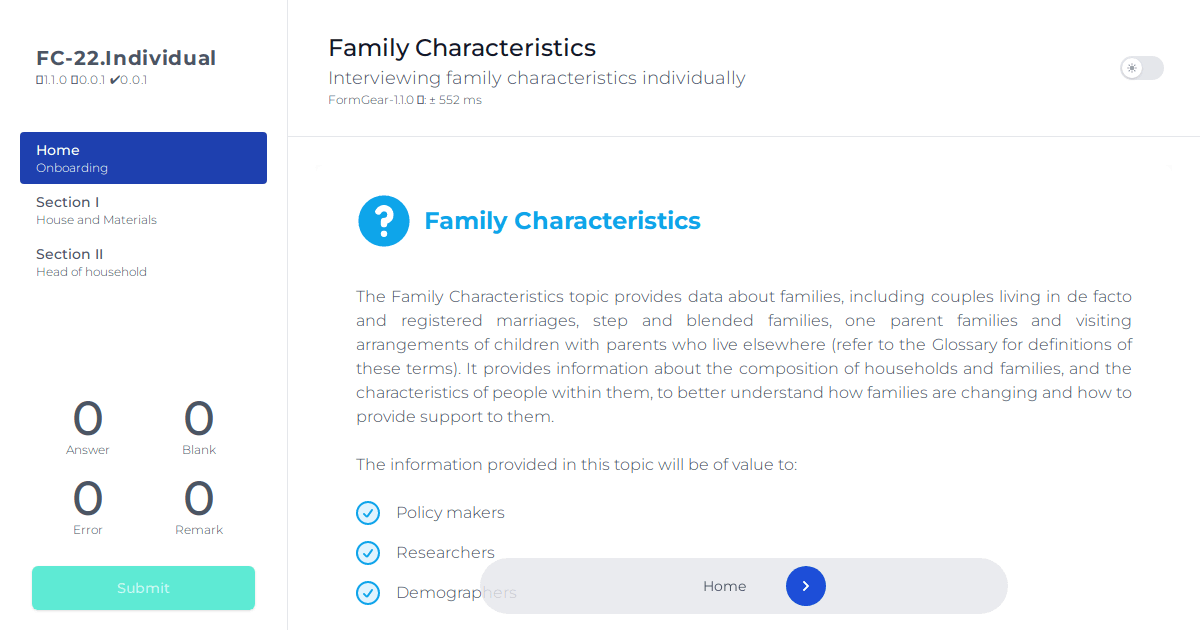1200x630 pixels.
Task: Click the Home label in bottom navigation
Action: pos(724,586)
